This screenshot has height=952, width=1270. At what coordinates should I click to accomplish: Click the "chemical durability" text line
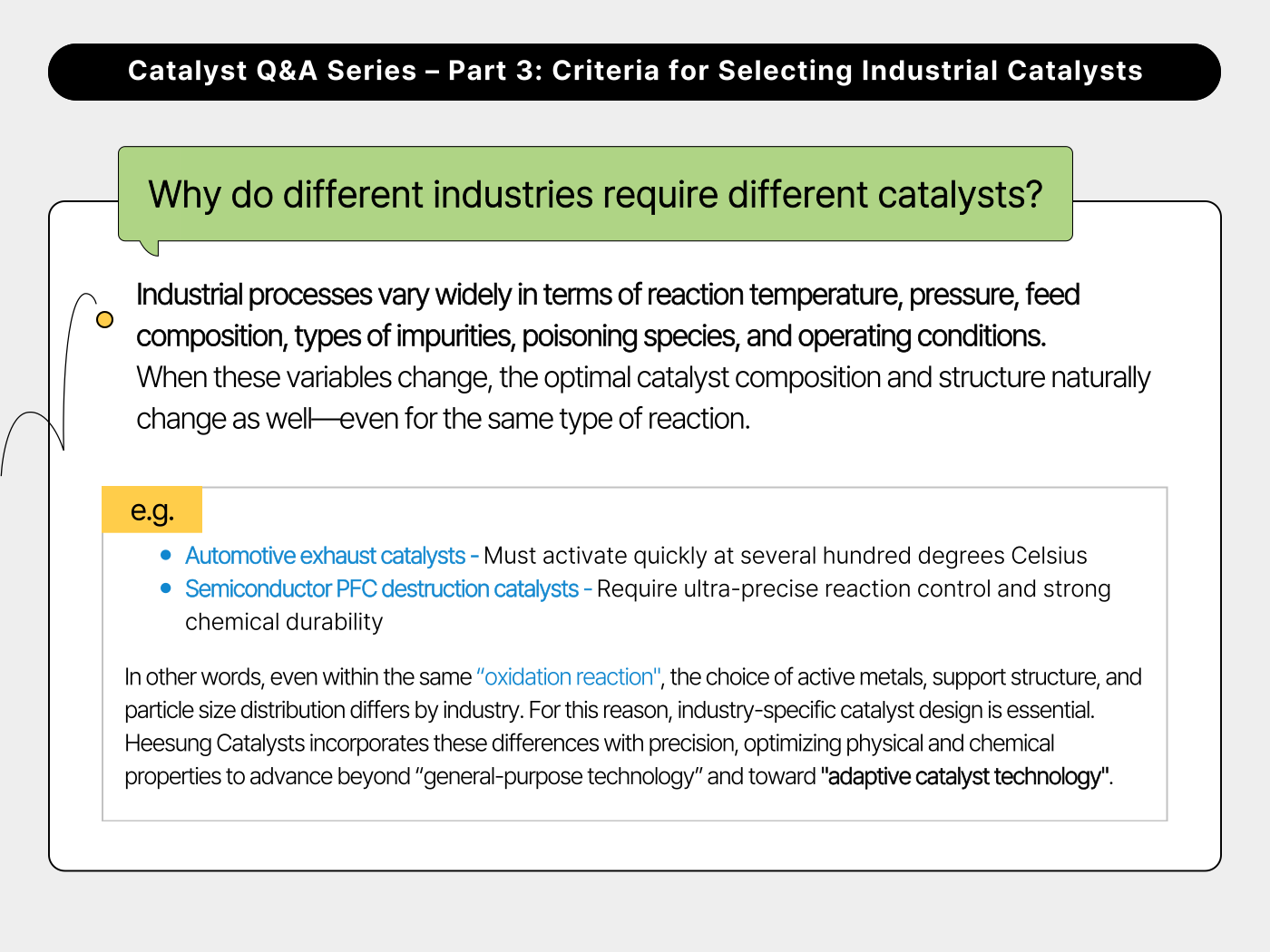point(284,622)
